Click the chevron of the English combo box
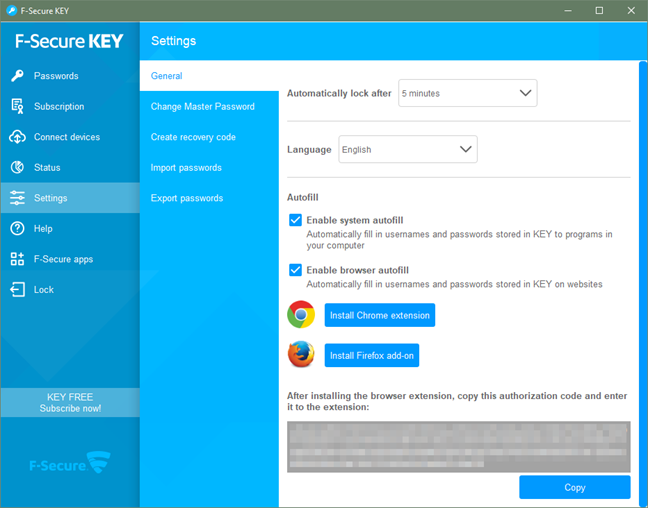 click(x=466, y=149)
